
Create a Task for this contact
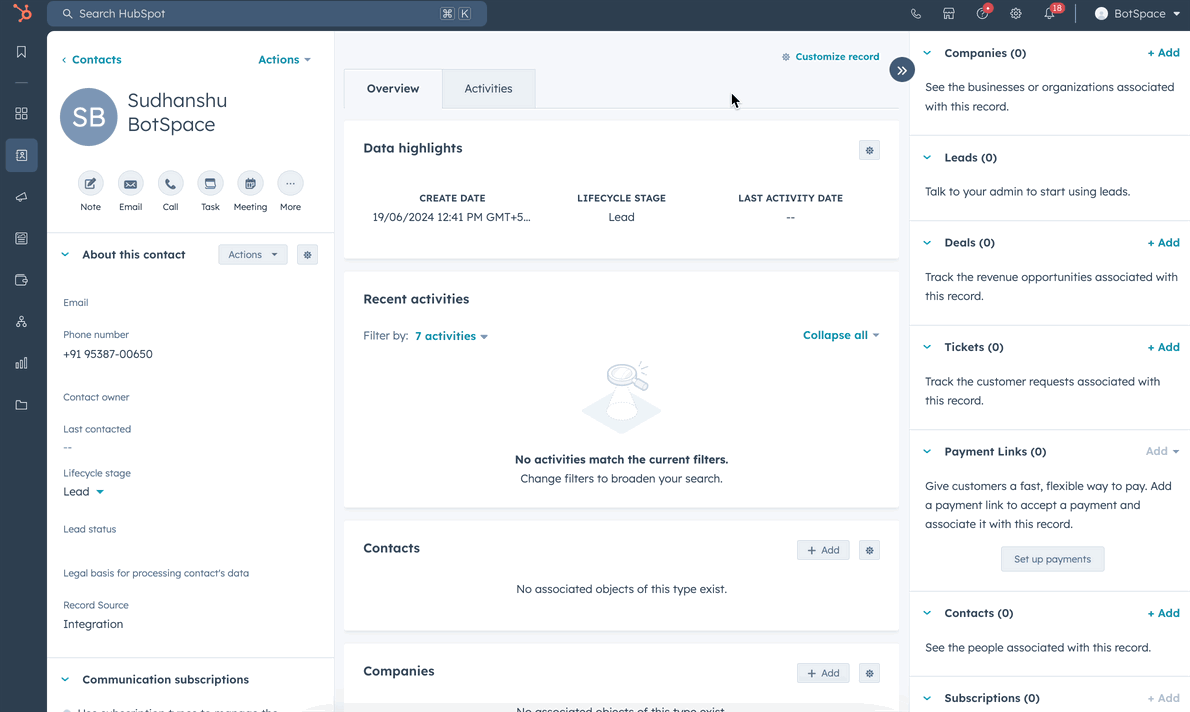click(210, 184)
